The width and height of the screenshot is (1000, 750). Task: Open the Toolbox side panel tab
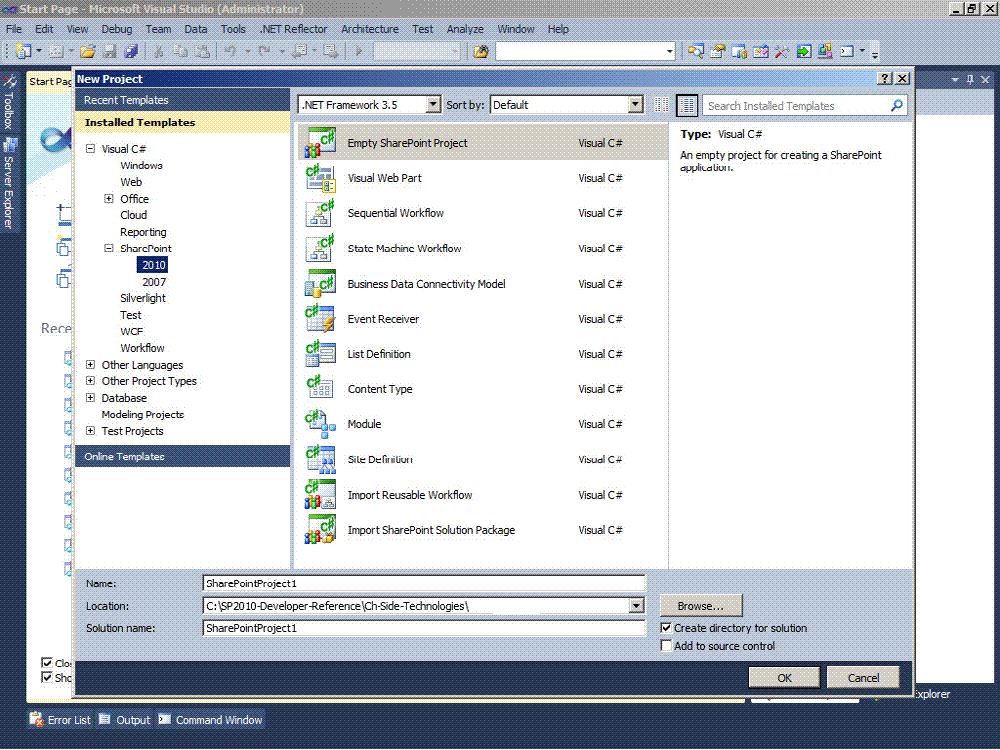click(x=9, y=102)
